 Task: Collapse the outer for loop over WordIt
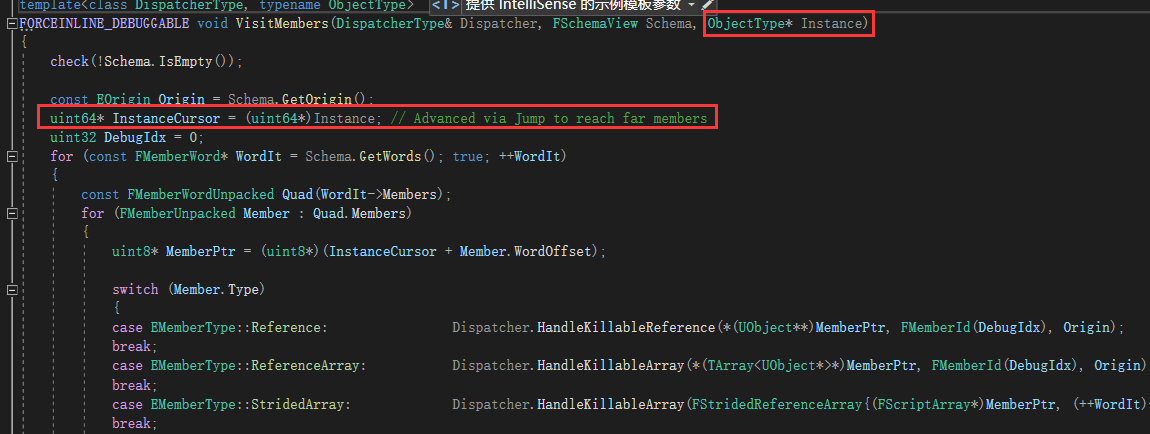point(11,156)
